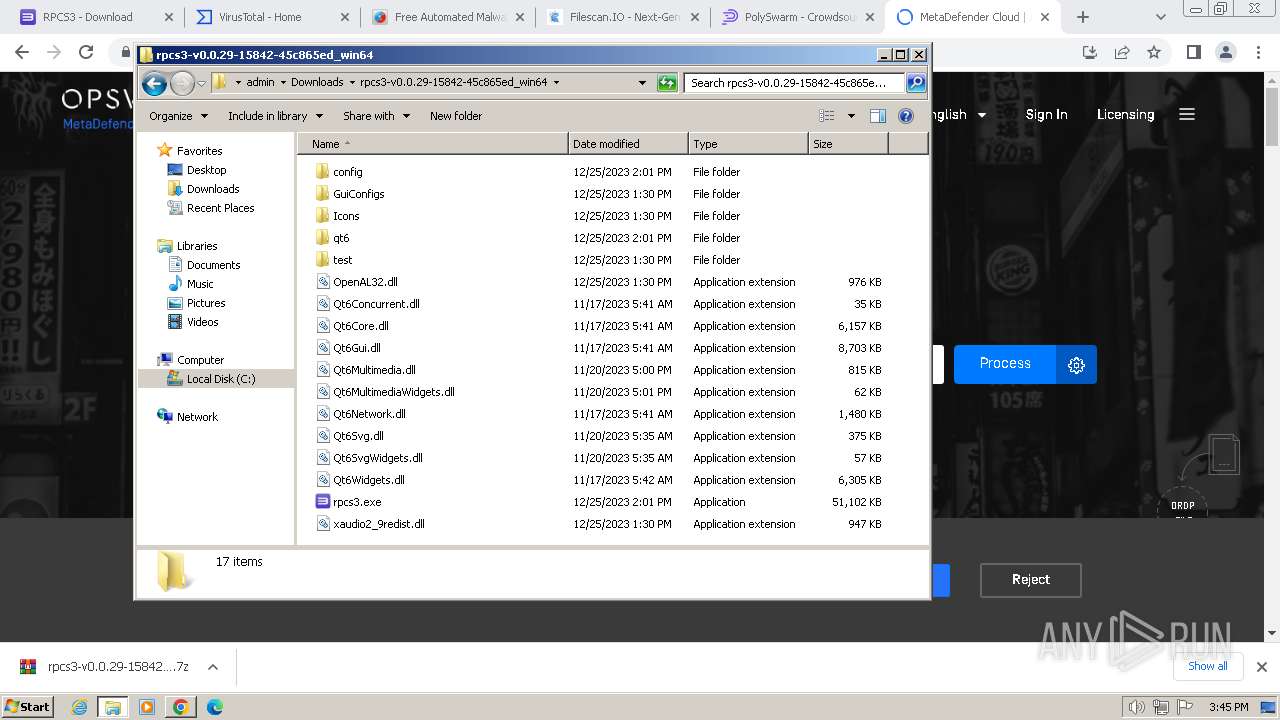
Task: Select file Qt6Multimedia.dll
Action: click(x=374, y=370)
